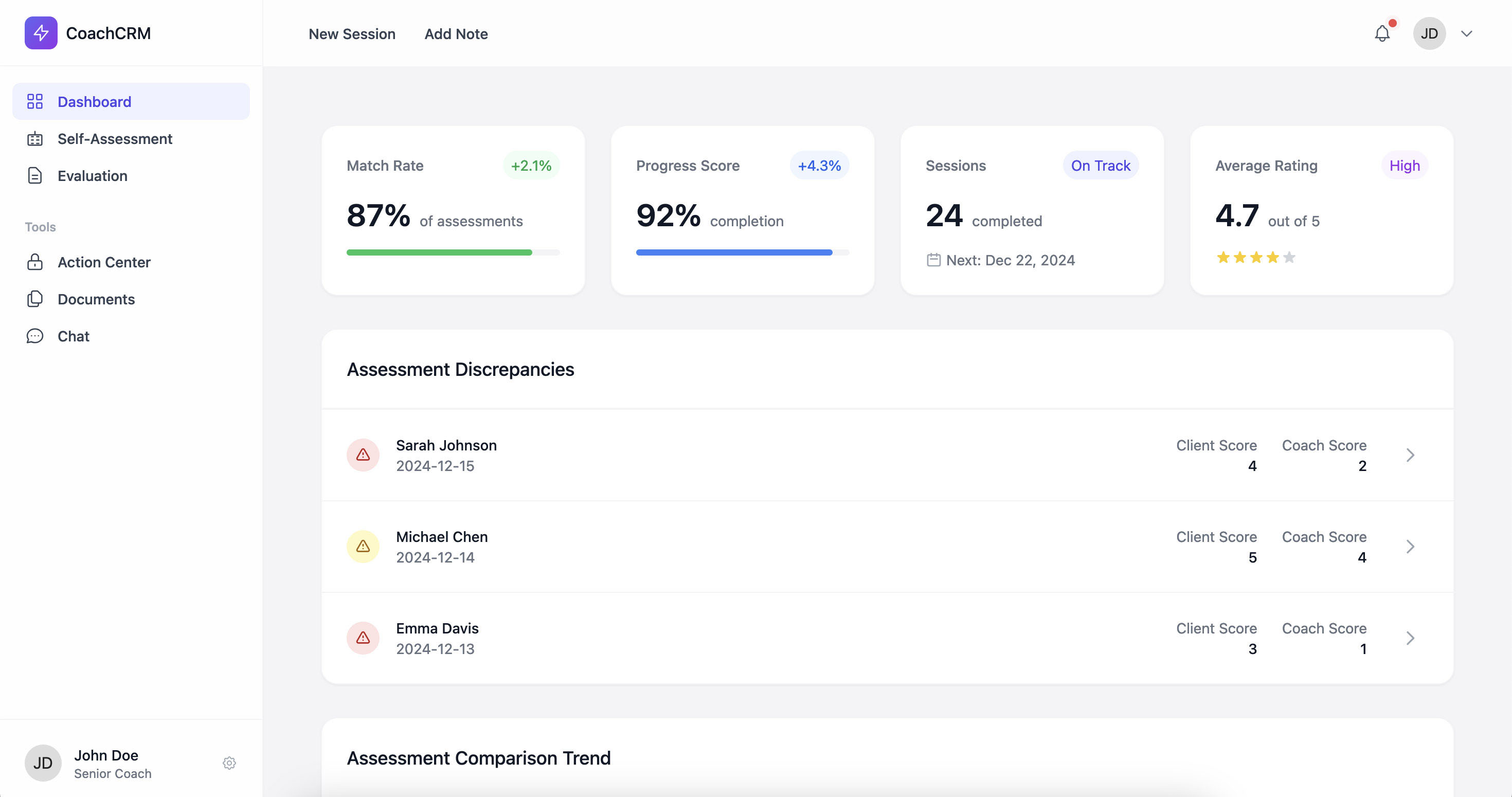Expand the JD user menu chevron

click(x=1466, y=33)
